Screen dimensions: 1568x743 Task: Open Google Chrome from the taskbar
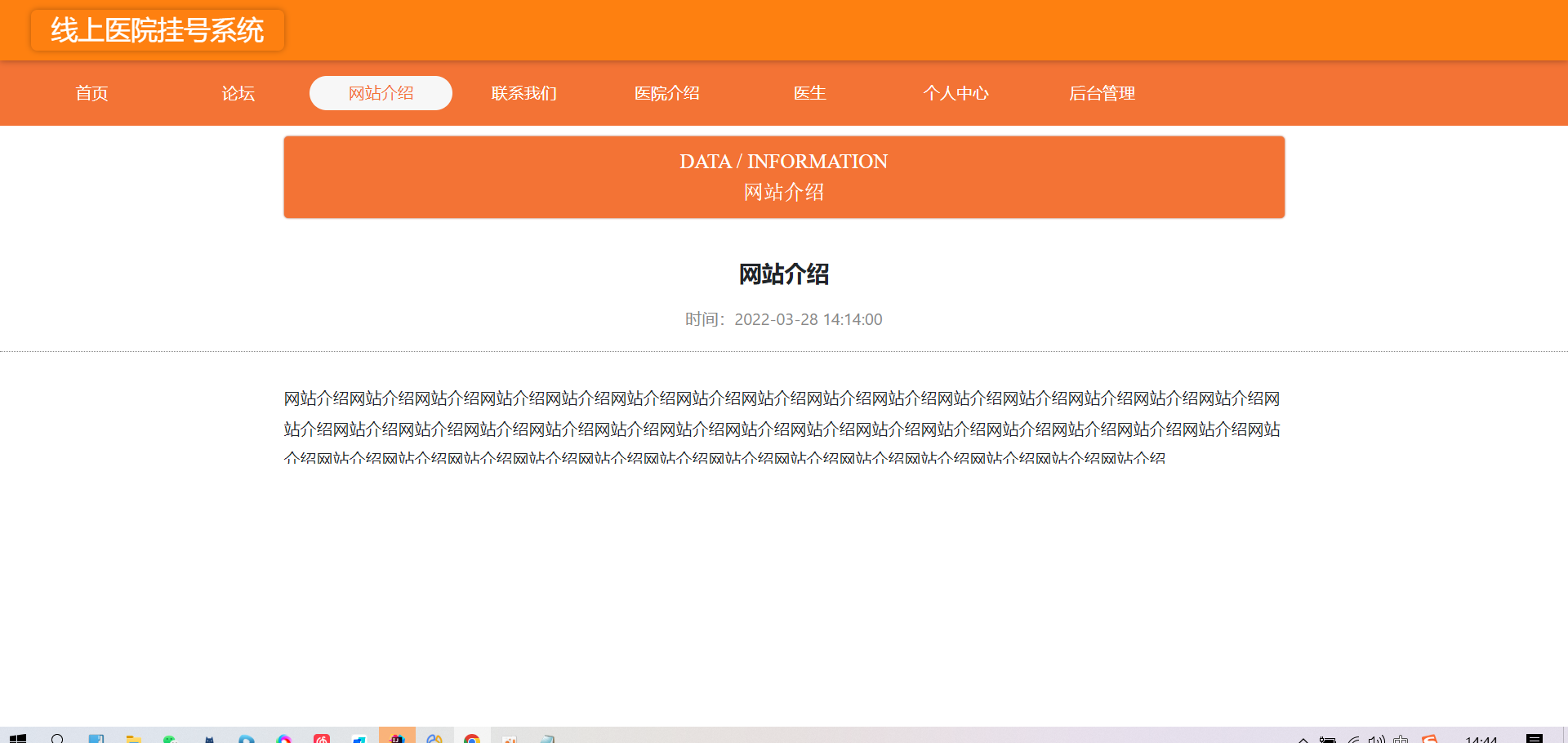(x=471, y=738)
